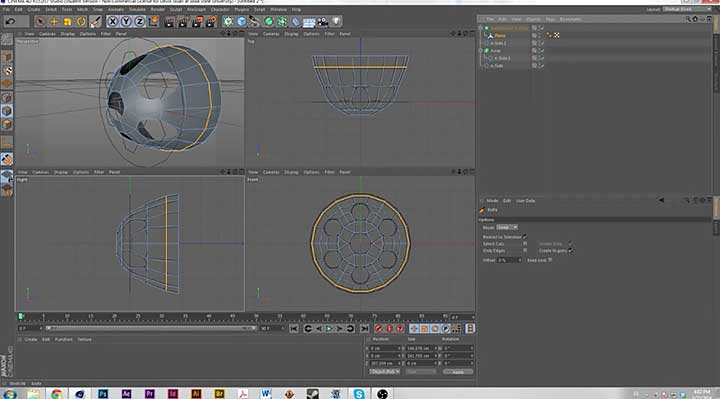Viewport: 720px width, 399px height.
Task: Open the Mesh menu
Action: (82, 9)
